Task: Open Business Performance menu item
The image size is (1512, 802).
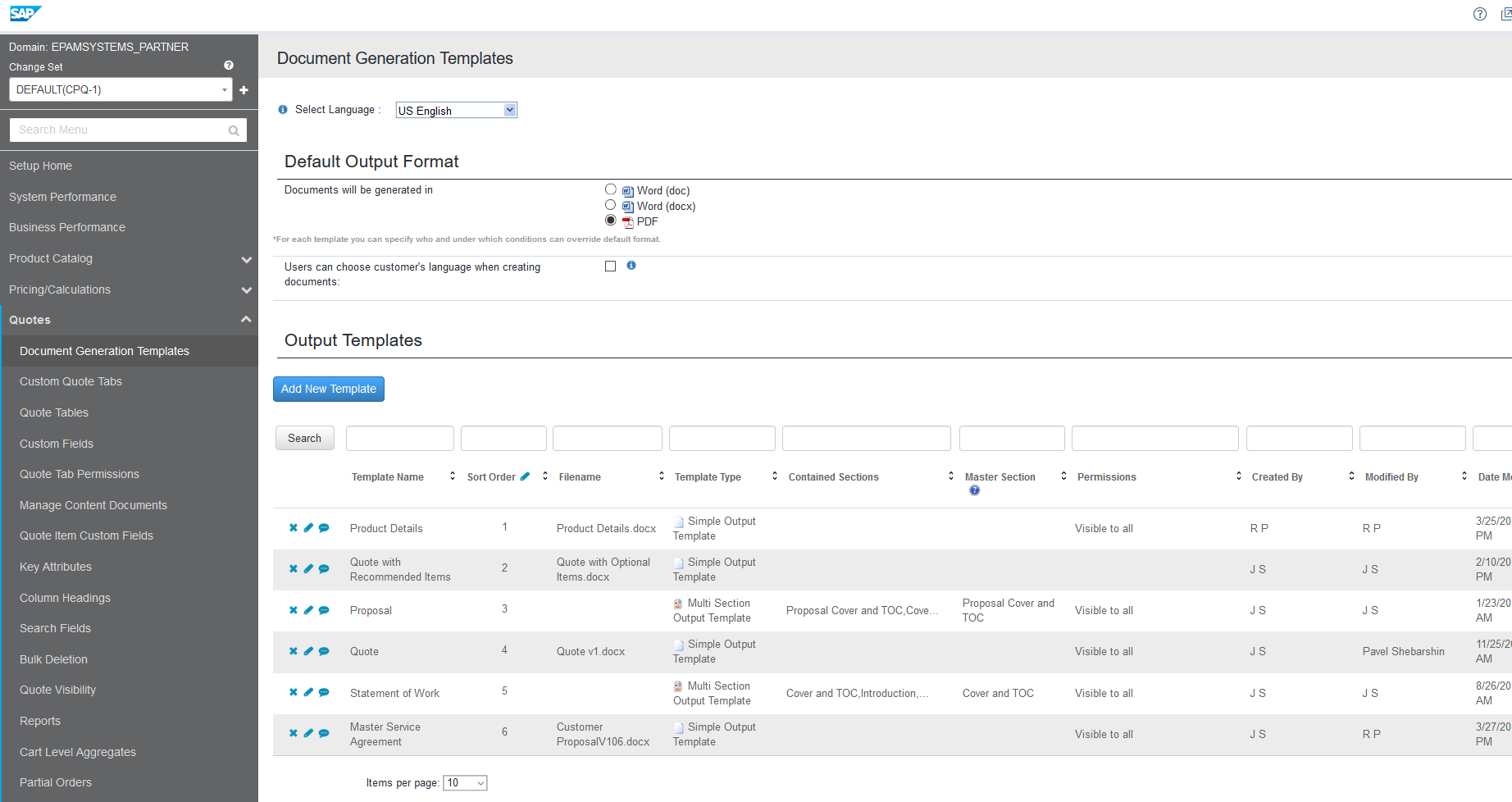Action: [x=67, y=227]
